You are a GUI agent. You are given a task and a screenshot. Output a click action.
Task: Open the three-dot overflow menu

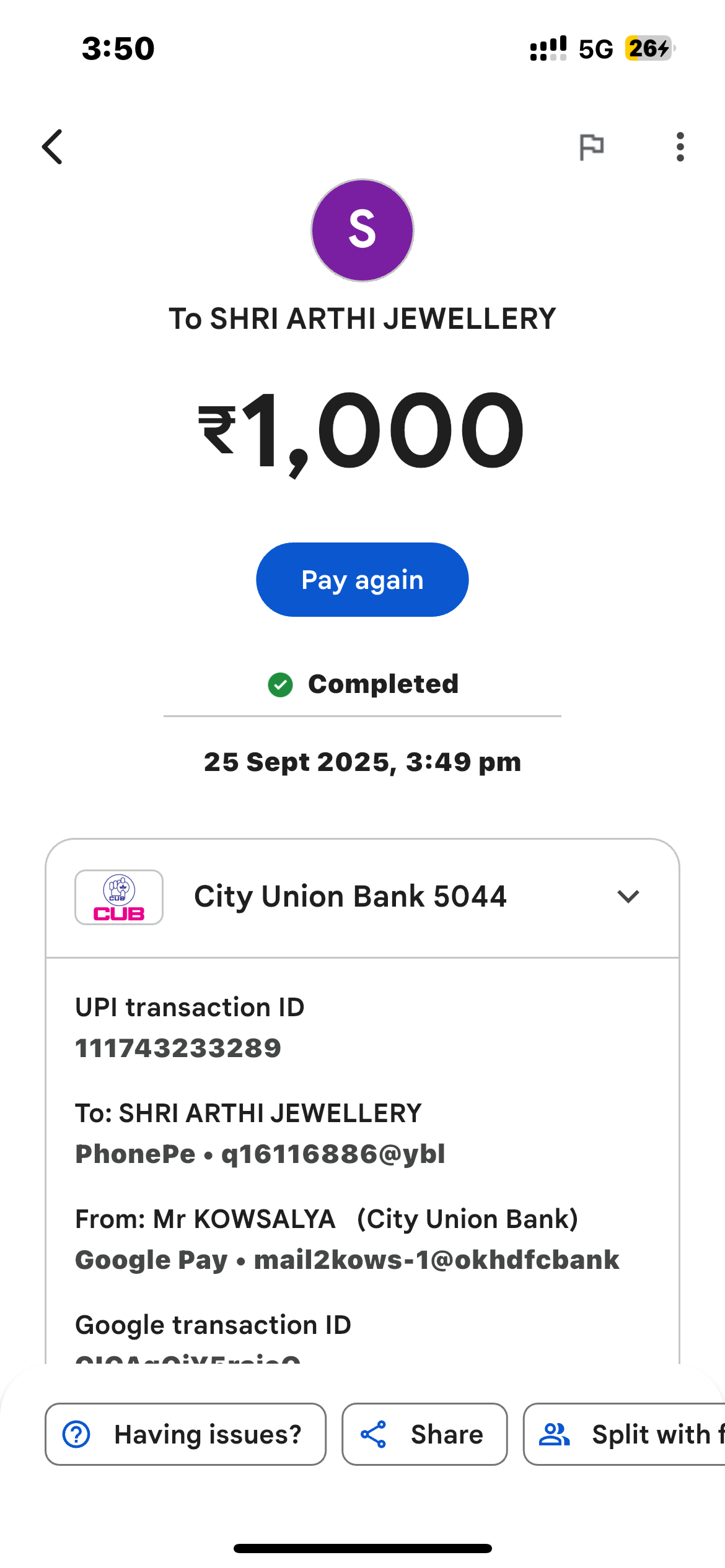click(680, 147)
